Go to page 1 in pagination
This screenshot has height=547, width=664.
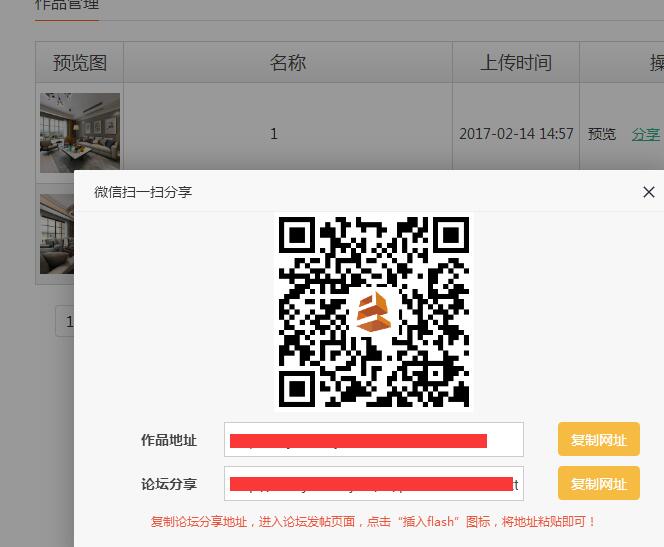click(x=65, y=322)
